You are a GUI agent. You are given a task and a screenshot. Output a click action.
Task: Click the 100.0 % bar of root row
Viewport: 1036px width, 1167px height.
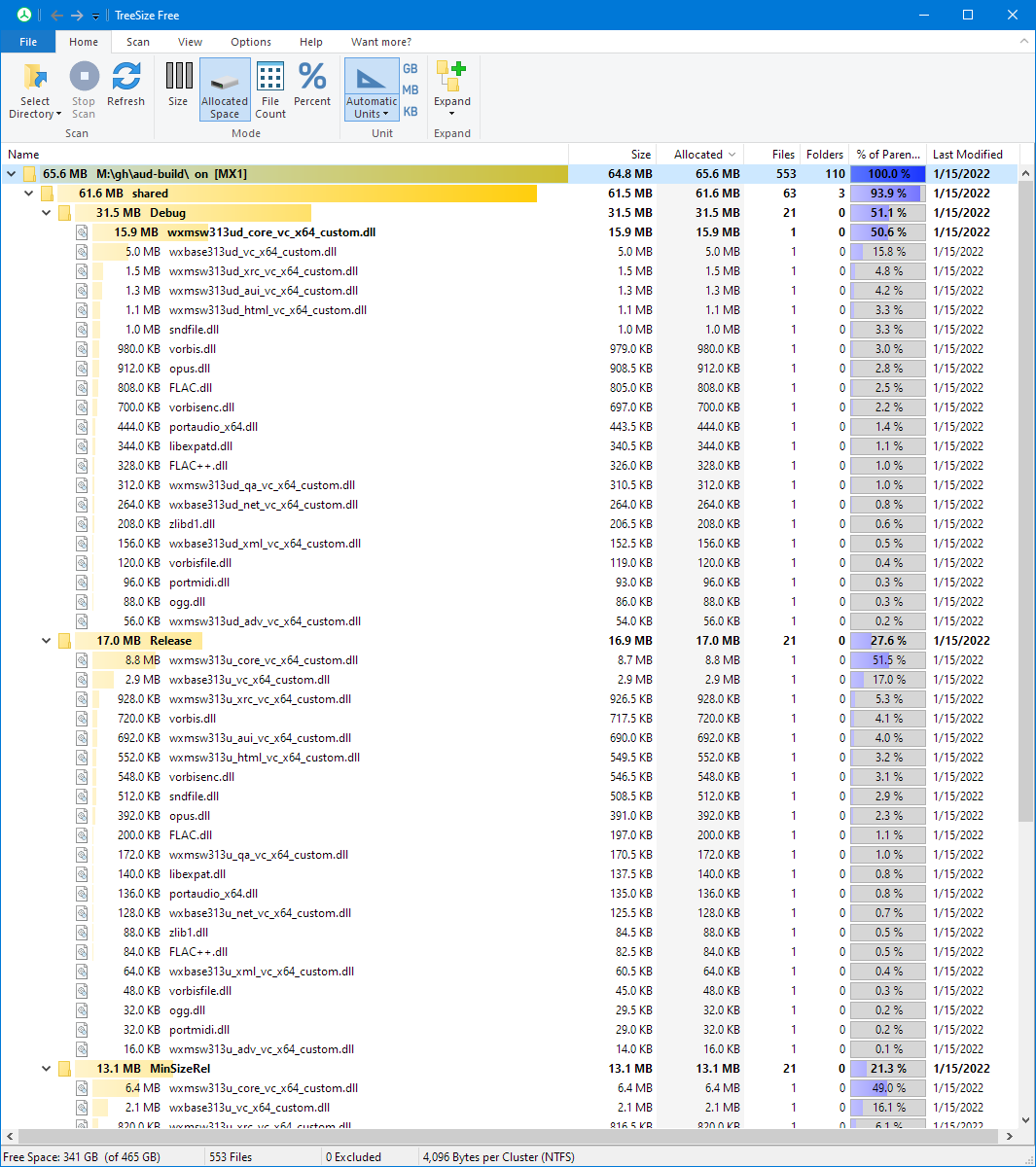(887, 174)
